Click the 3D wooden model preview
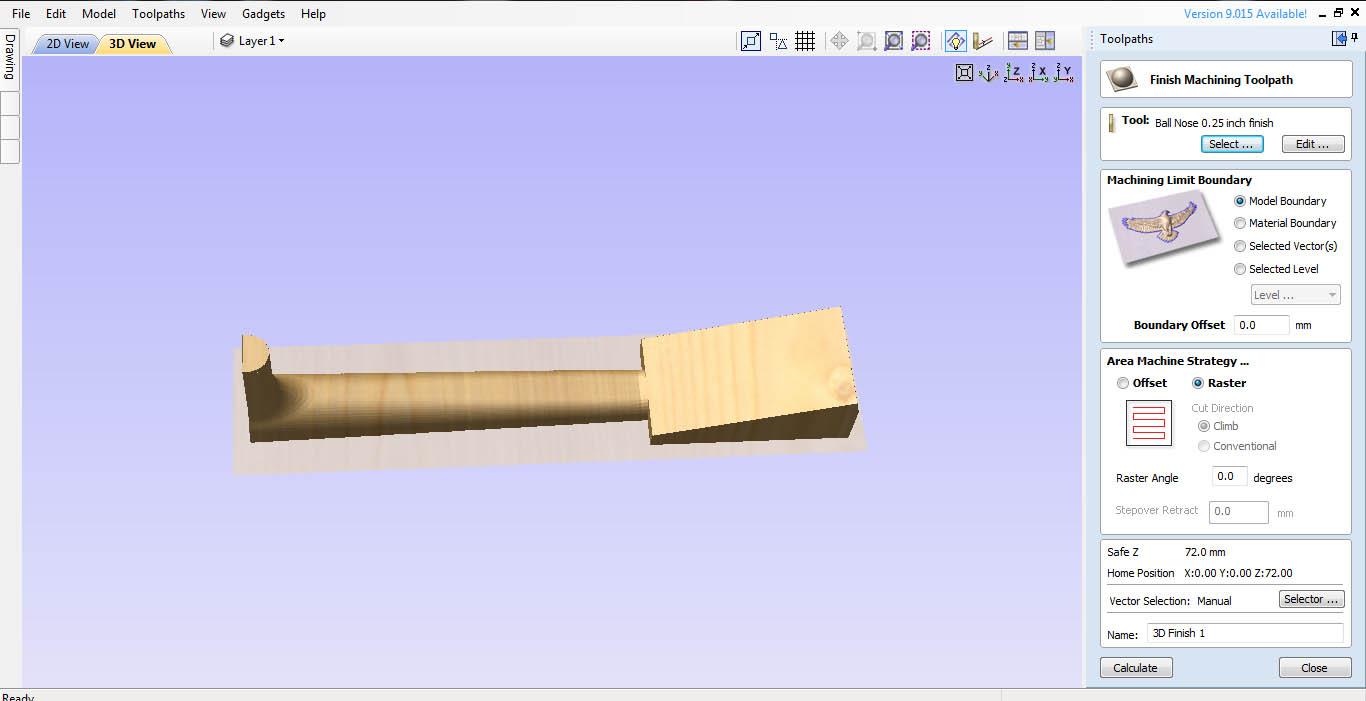 (550, 390)
